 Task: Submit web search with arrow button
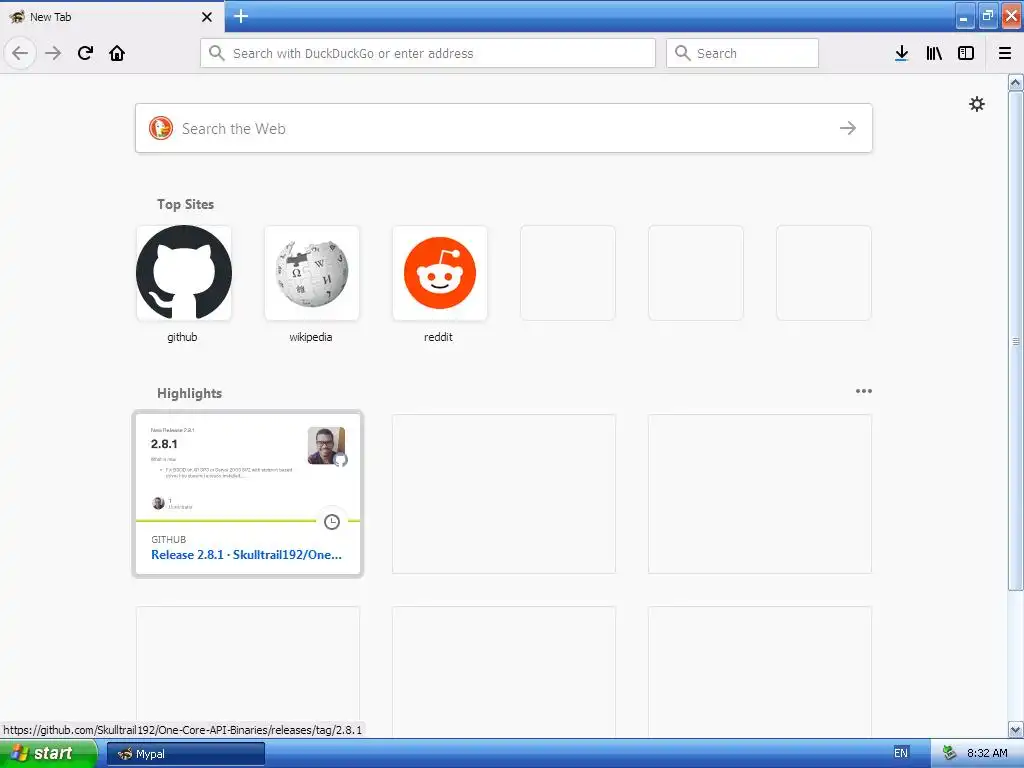click(848, 128)
